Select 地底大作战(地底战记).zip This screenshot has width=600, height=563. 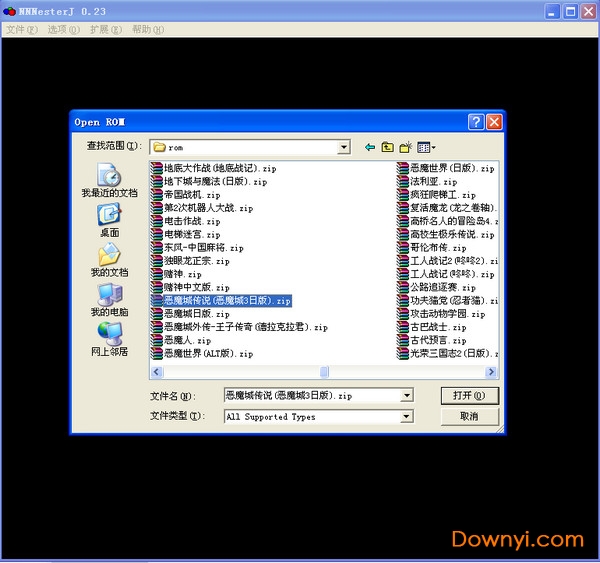pos(214,168)
